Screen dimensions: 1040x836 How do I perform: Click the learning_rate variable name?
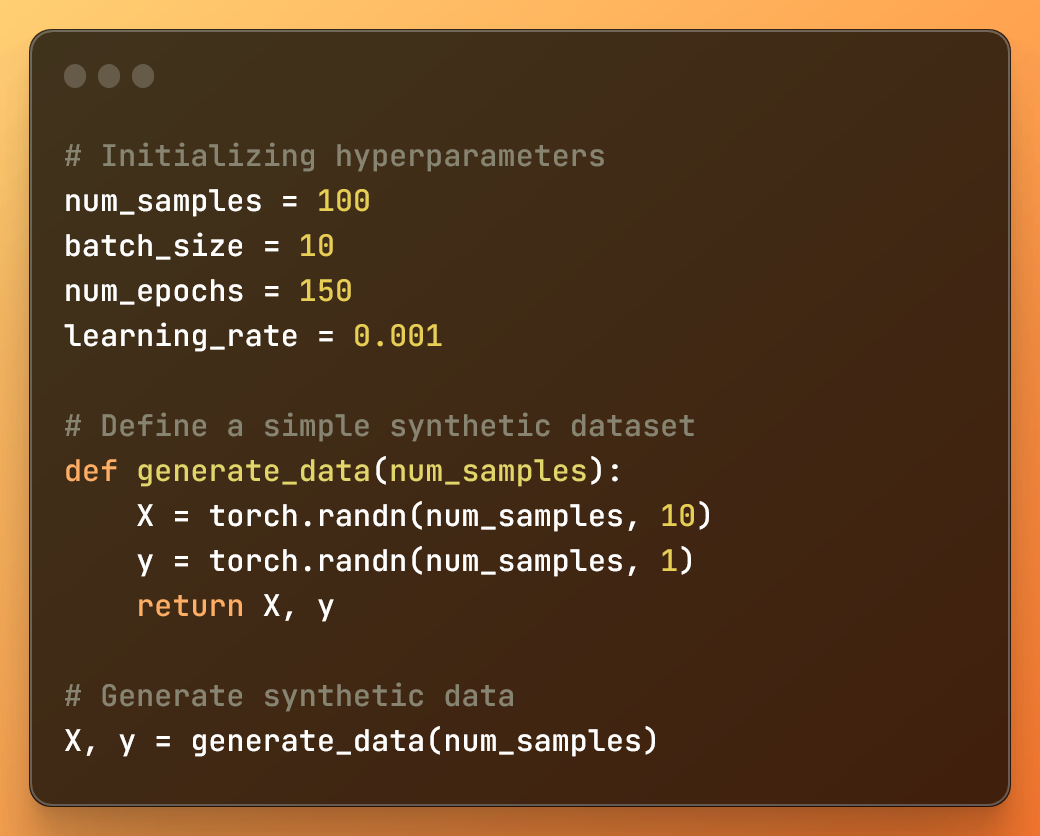click(181, 336)
